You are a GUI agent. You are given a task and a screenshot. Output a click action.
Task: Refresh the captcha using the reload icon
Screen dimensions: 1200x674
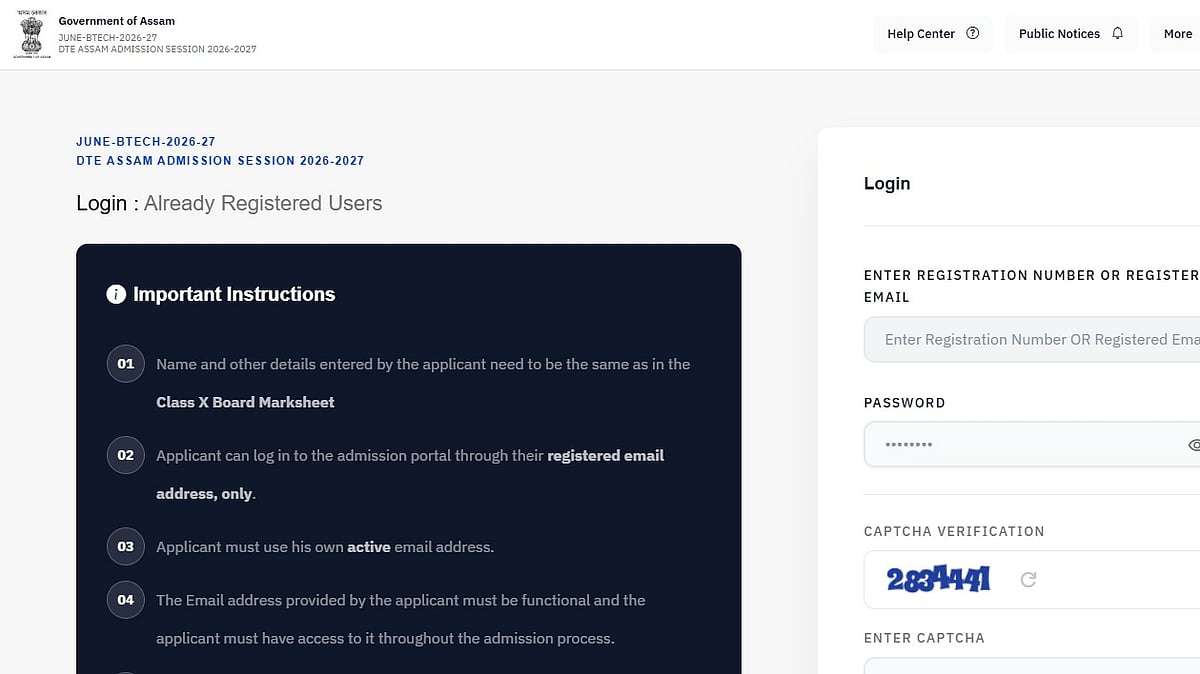(1028, 579)
